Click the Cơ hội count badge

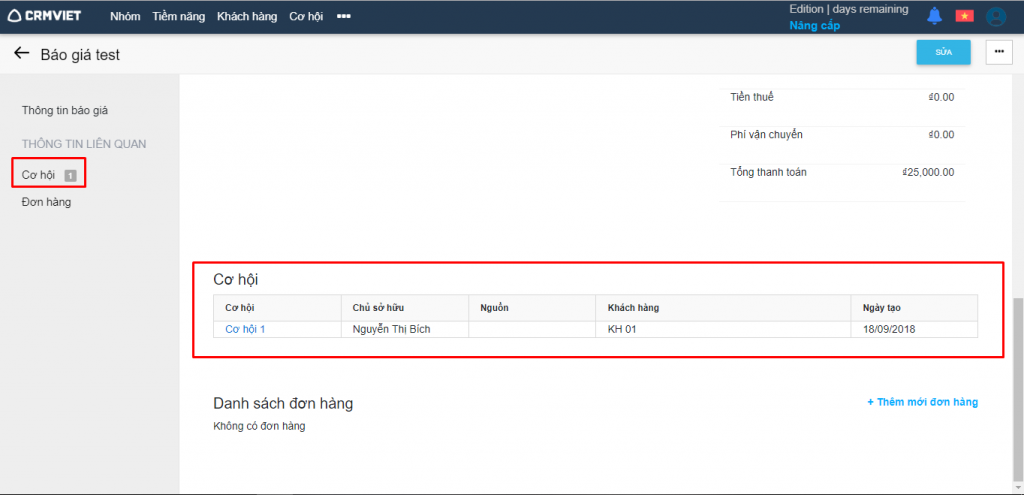tap(70, 176)
